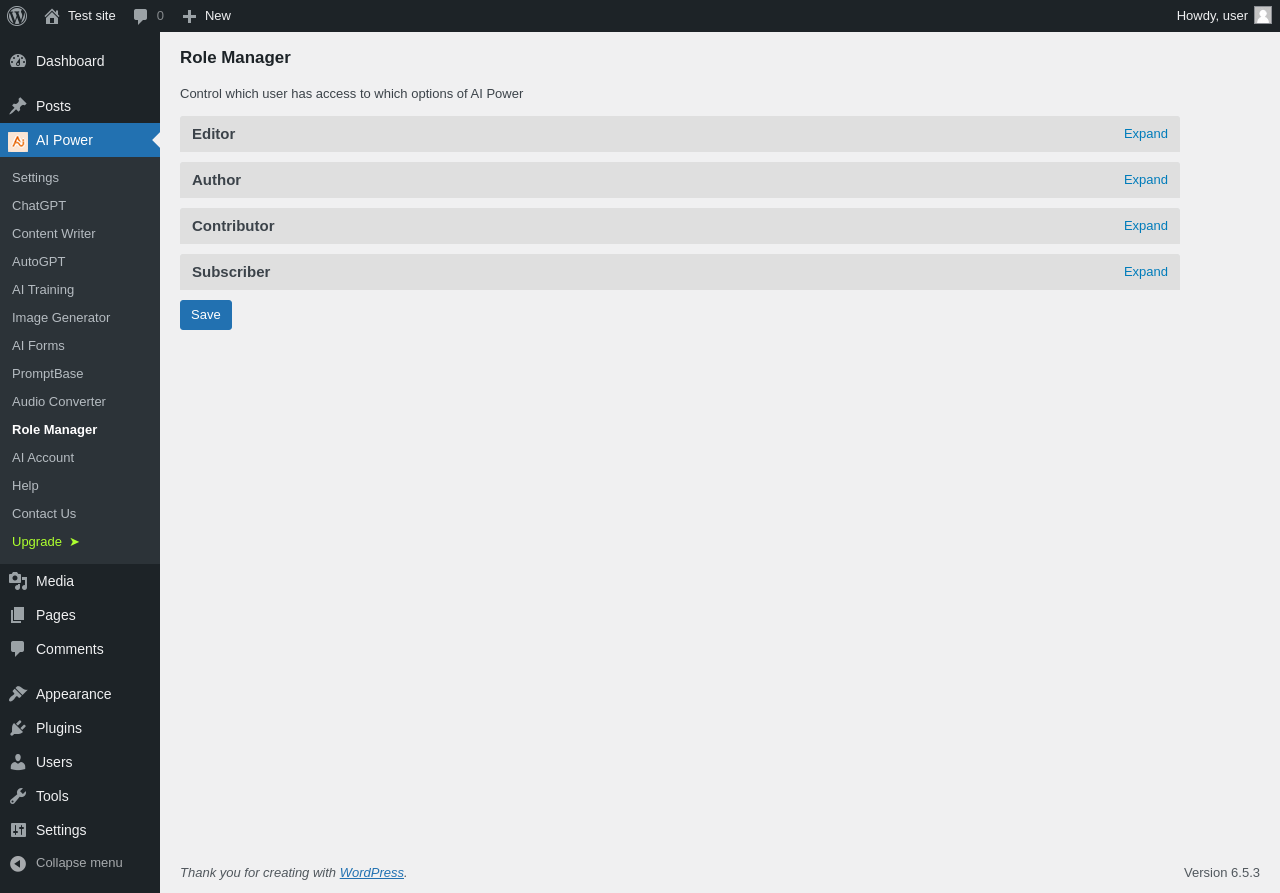Click the Media library icon
The width and height of the screenshot is (1280, 893).
18,581
